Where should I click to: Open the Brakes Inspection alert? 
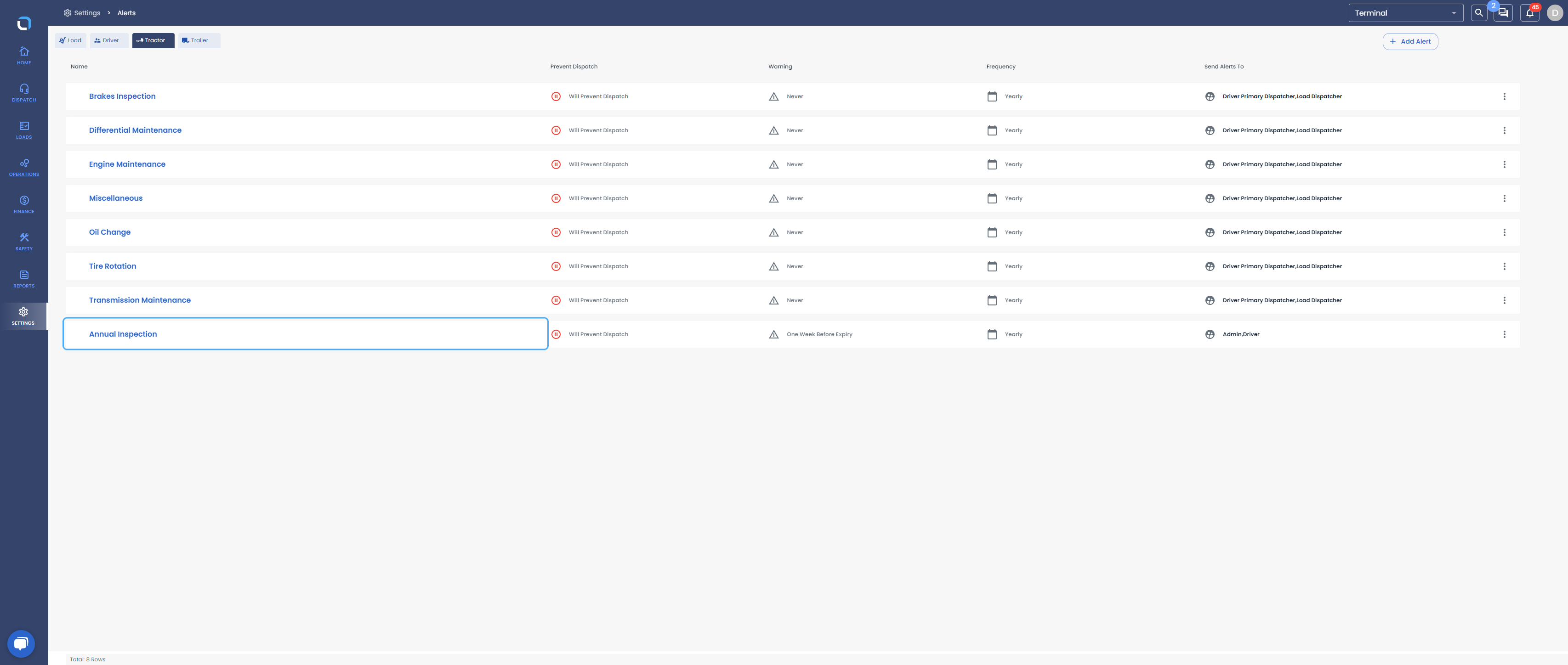tap(122, 96)
